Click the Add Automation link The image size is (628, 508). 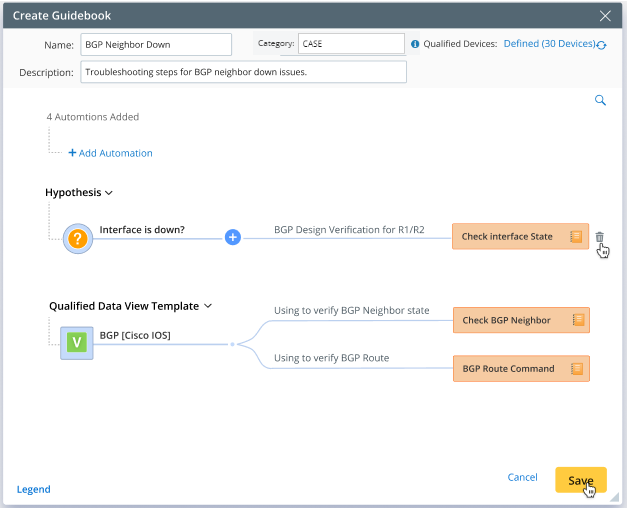[x=110, y=153]
